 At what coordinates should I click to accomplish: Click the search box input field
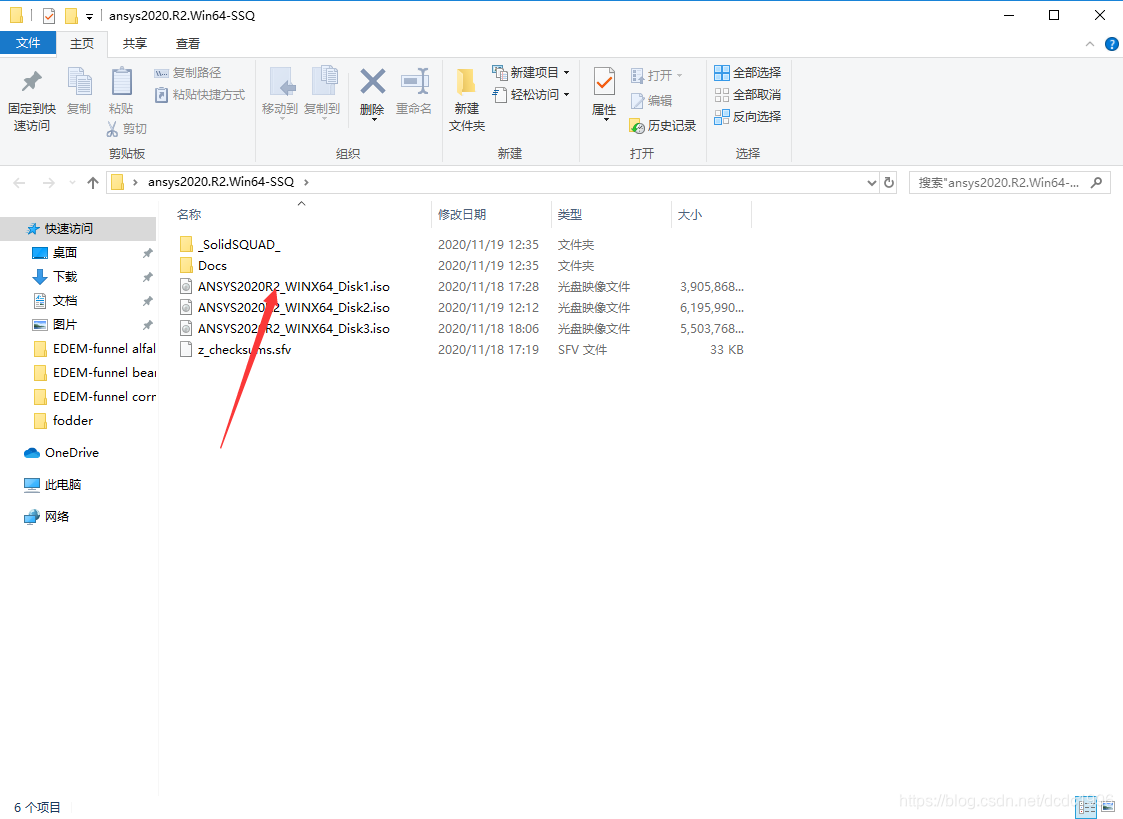tap(1000, 182)
